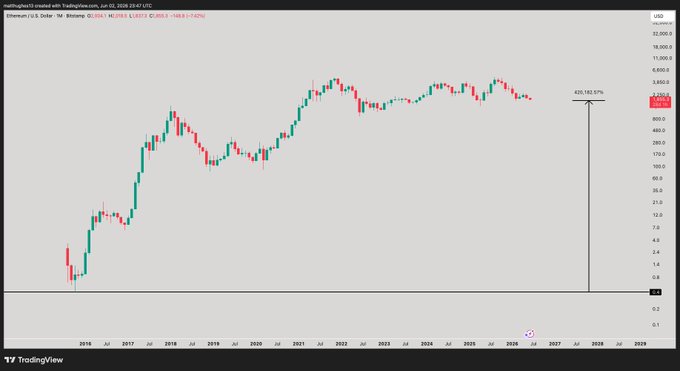Click the 2024 time axis label

coord(427,344)
